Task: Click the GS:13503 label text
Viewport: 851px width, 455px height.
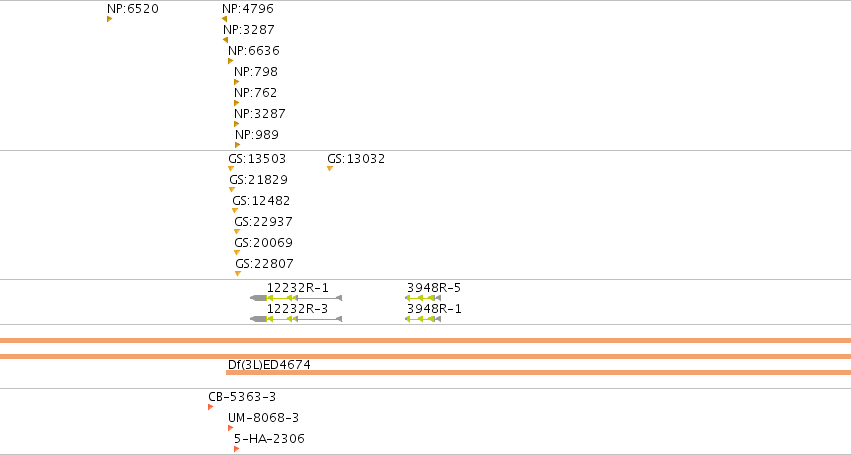Action: 257,159
